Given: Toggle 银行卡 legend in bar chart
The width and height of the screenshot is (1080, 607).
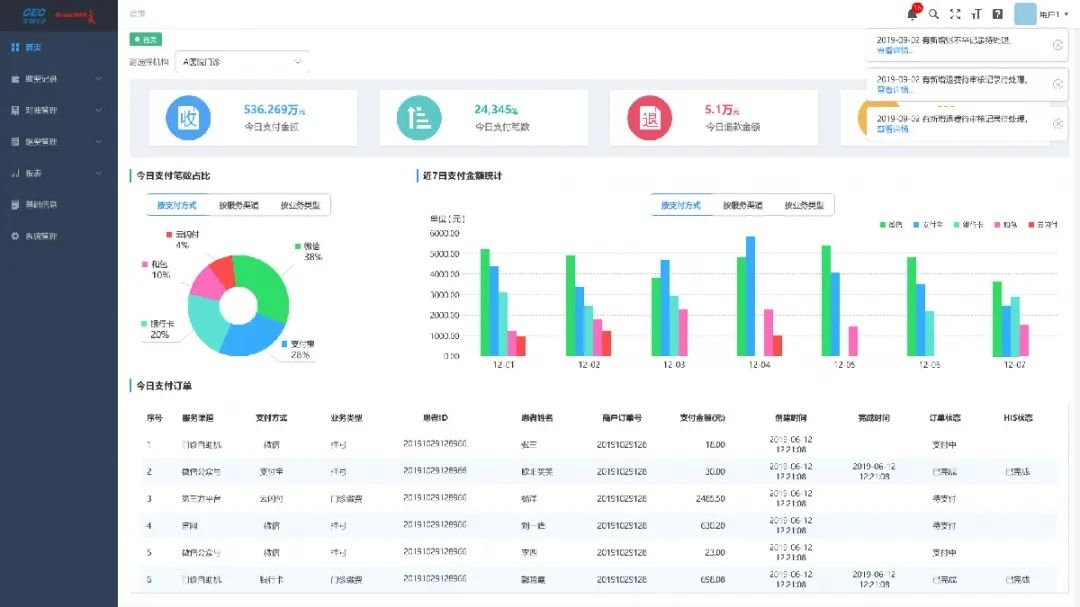Looking at the screenshot, I should 968,224.
